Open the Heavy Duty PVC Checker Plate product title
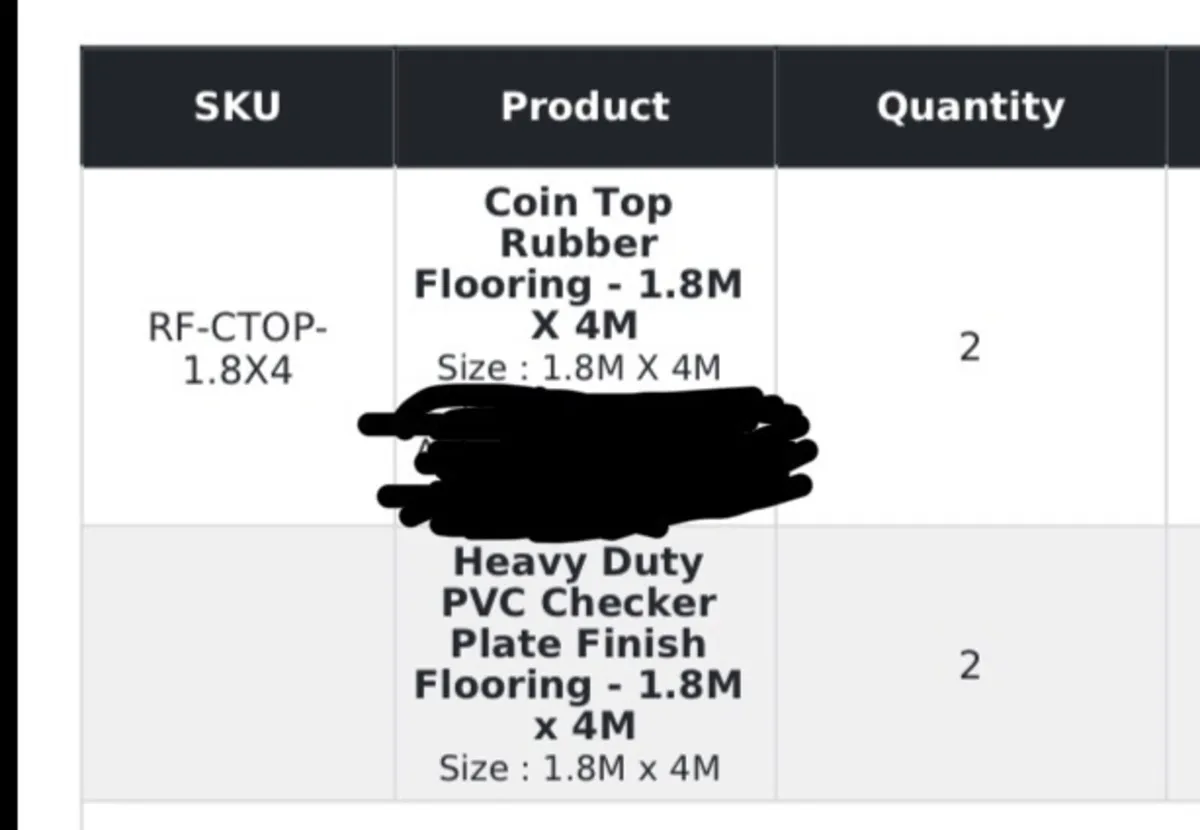The image size is (1200, 830). 579,643
